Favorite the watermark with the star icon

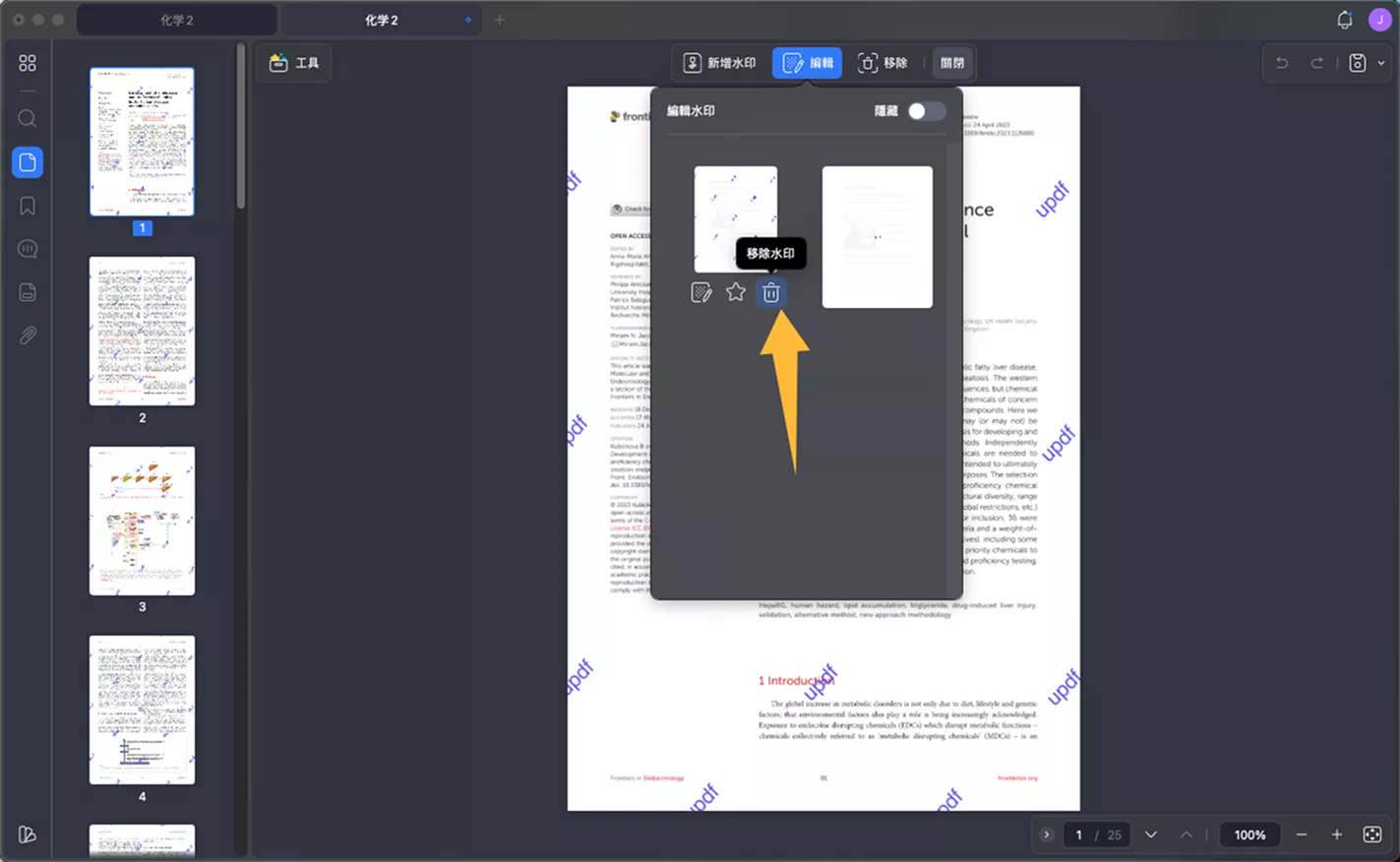tap(736, 292)
